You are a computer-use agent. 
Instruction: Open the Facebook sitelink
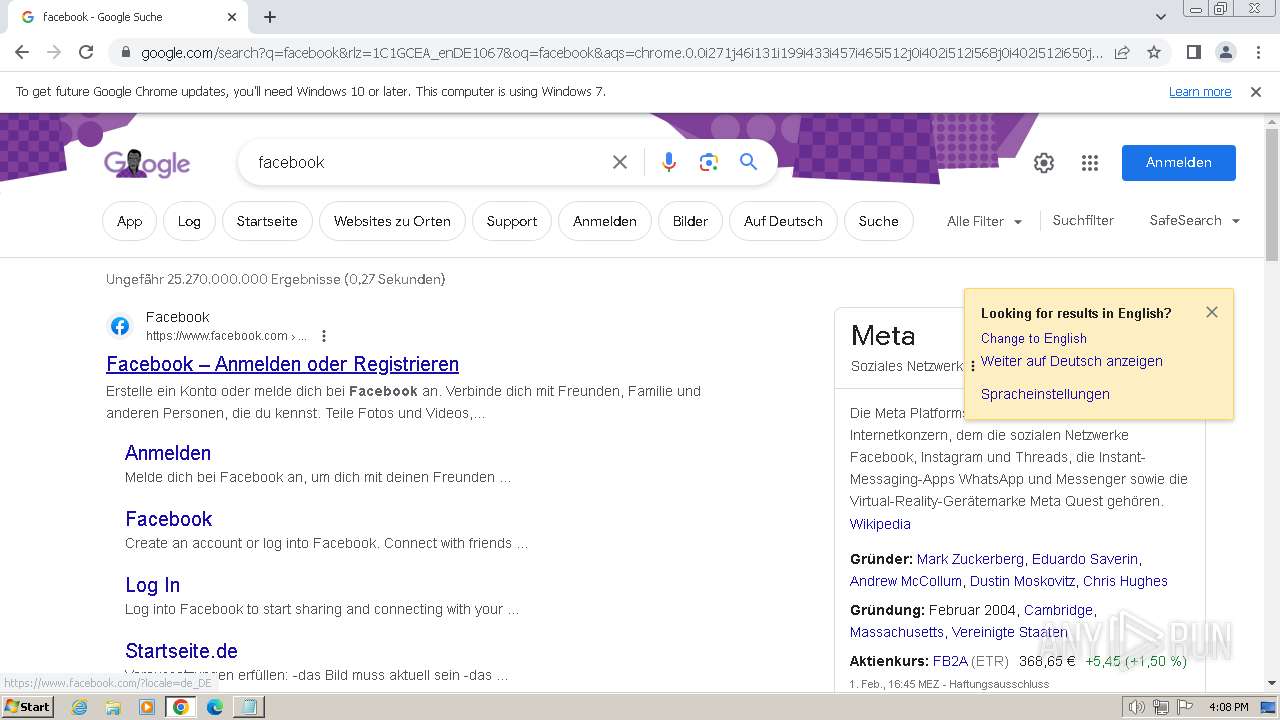[x=169, y=519]
